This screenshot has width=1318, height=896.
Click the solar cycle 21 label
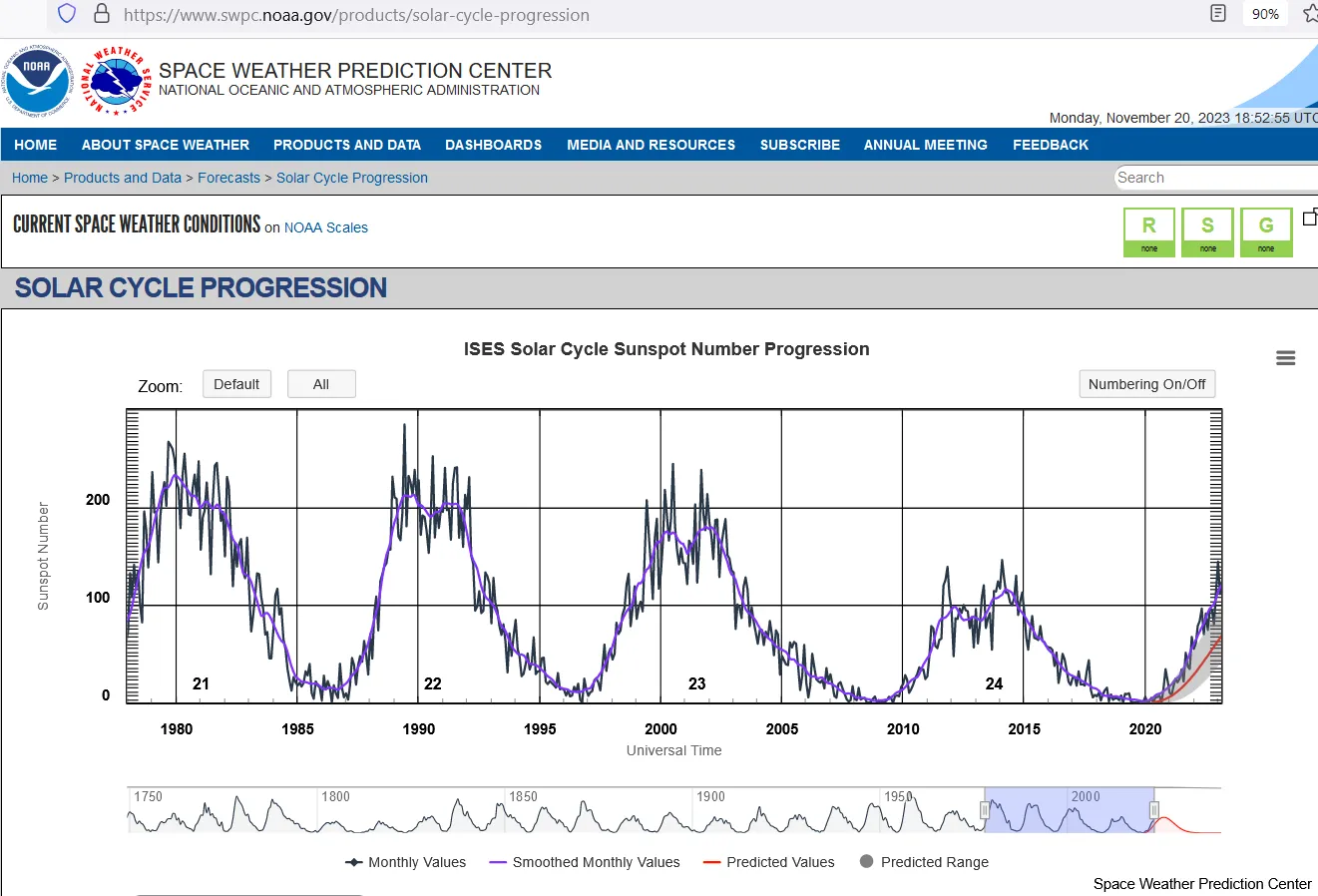pos(201,683)
